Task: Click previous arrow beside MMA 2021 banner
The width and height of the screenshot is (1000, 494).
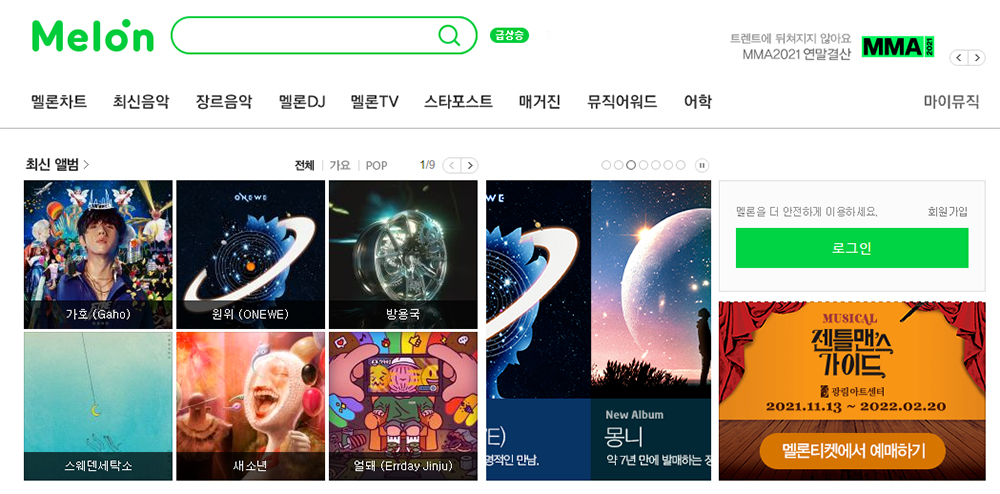Action: click(959, 58)
